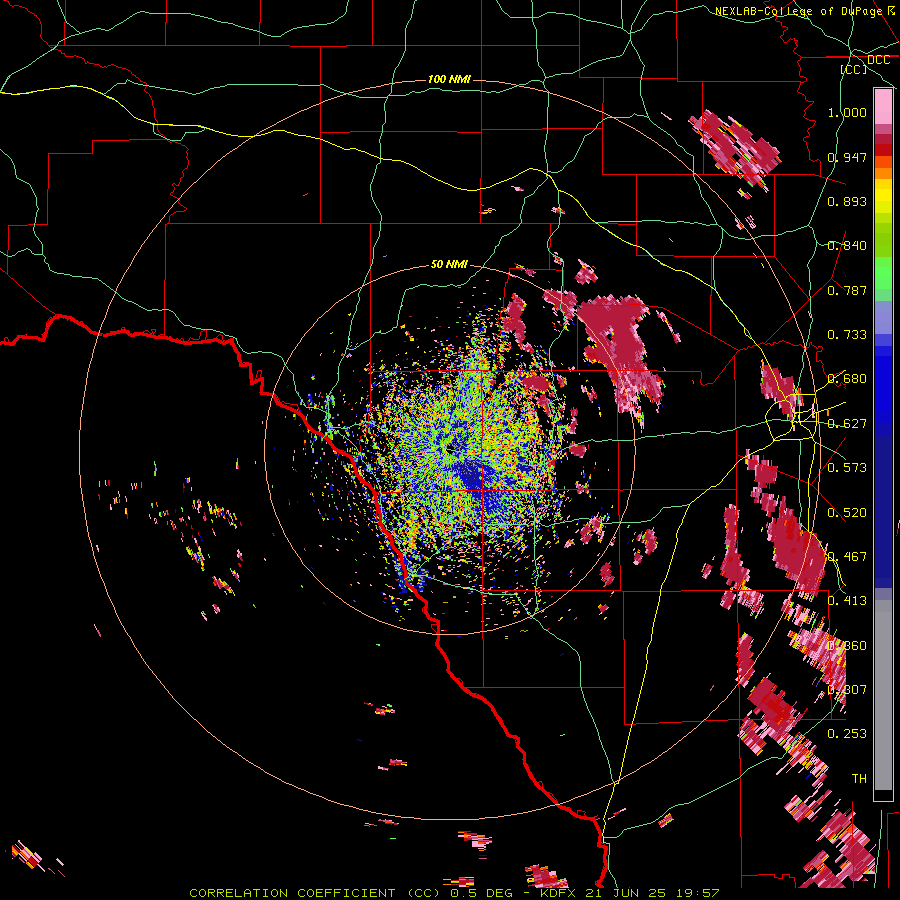Click the [CC] legend heading

click(x=853, y=69)
